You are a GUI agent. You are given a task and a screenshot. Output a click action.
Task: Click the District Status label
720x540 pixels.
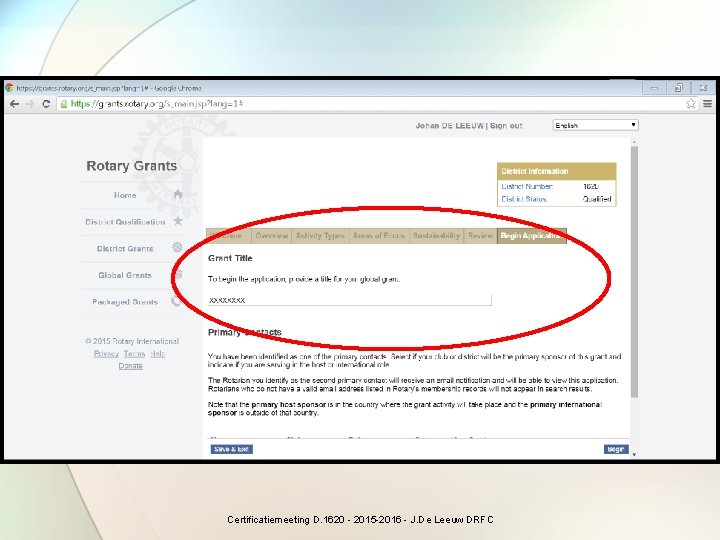click(524, 199)
